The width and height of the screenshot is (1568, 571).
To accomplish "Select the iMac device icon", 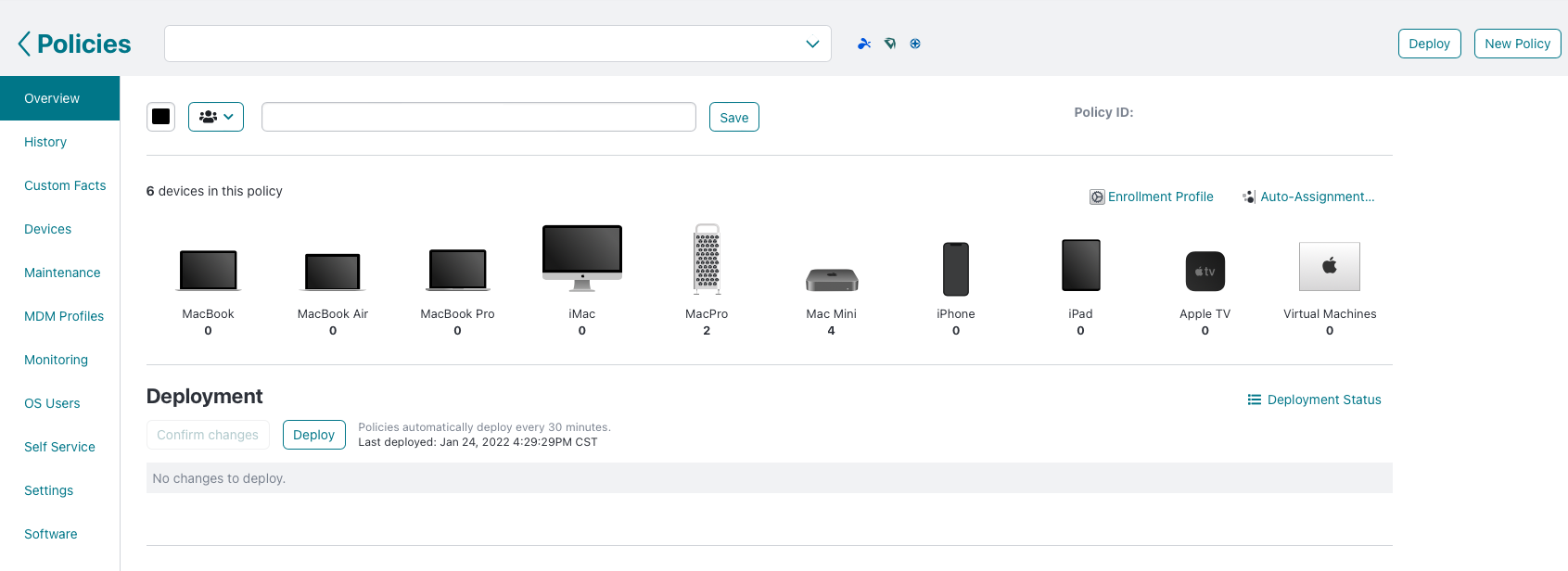I will tap(582, 259).
